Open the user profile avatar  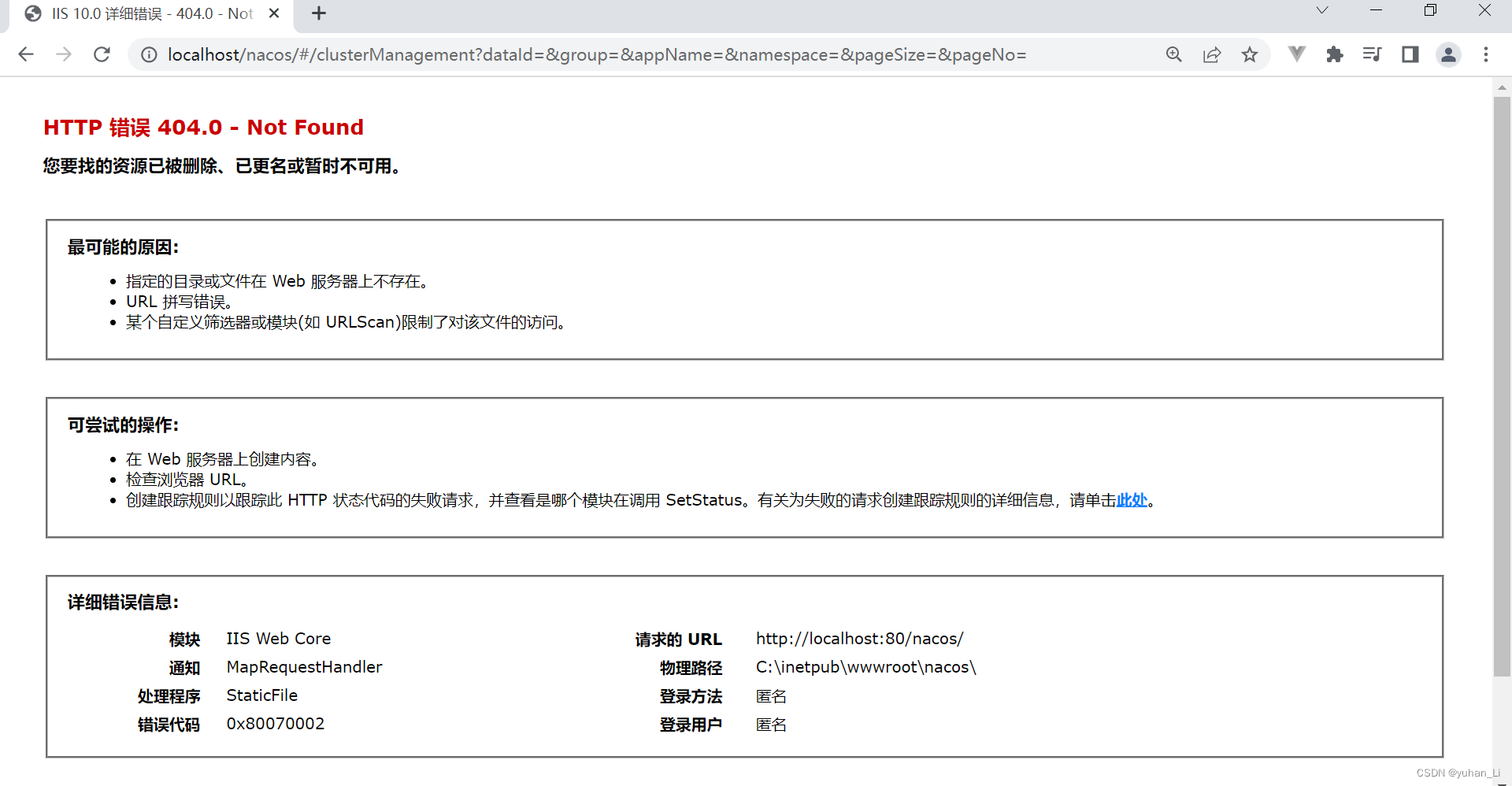(1448, 54)
